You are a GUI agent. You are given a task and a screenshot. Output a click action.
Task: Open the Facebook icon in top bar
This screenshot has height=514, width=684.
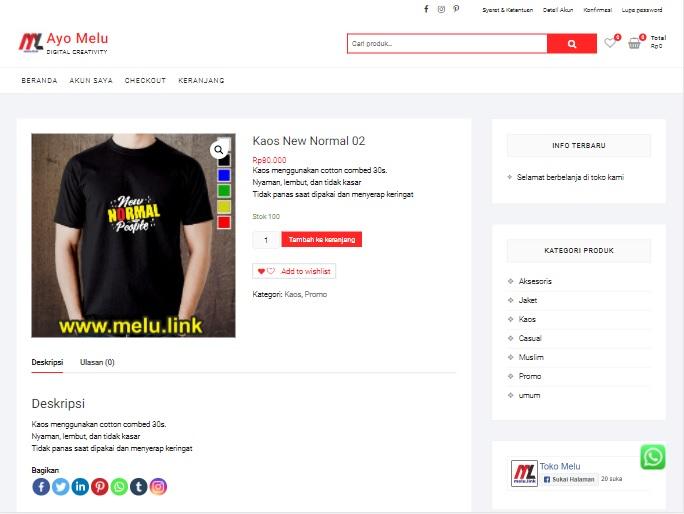point(426,9)
